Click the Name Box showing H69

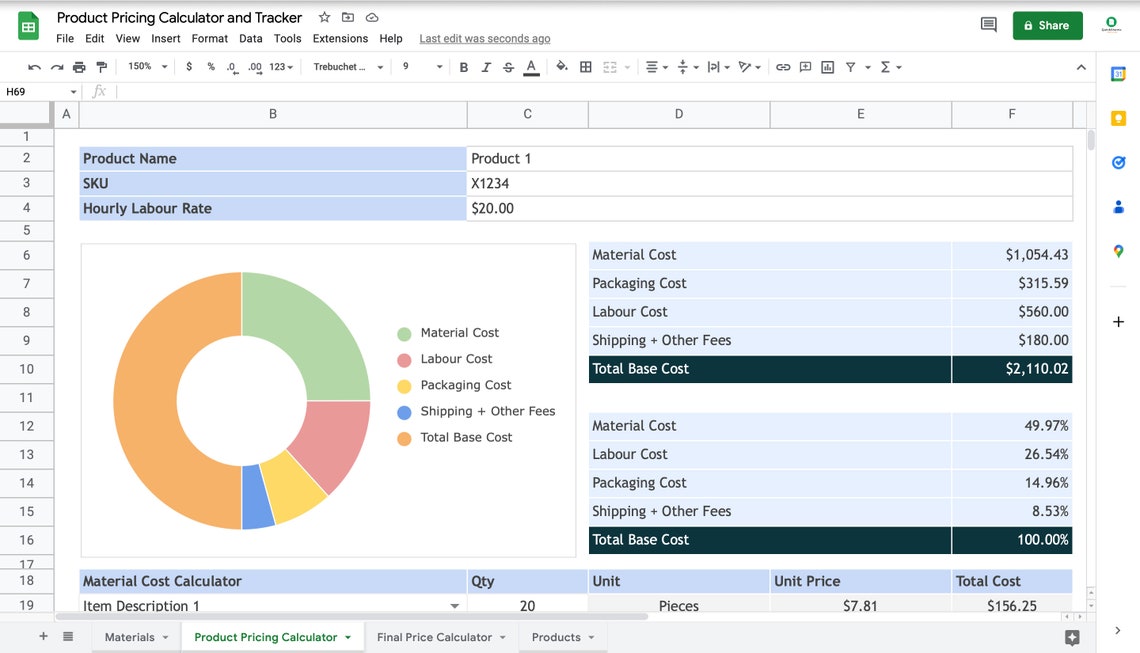[x=35, y=90]
